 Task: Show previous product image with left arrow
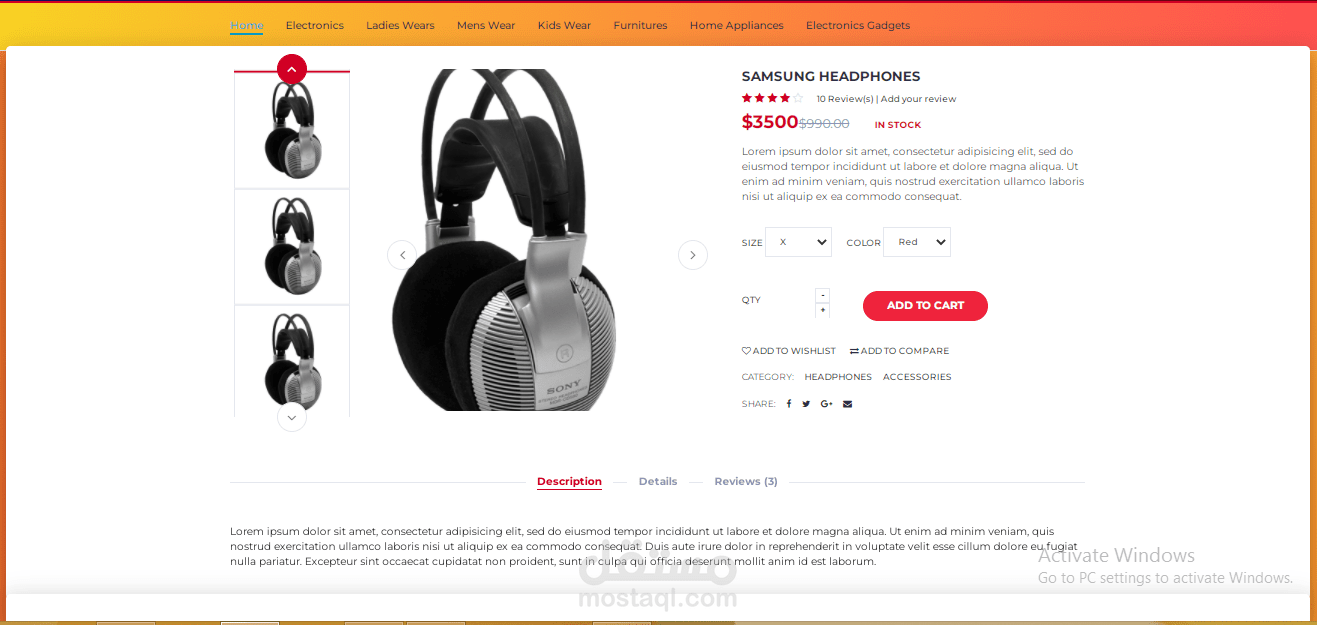point(402,255)
